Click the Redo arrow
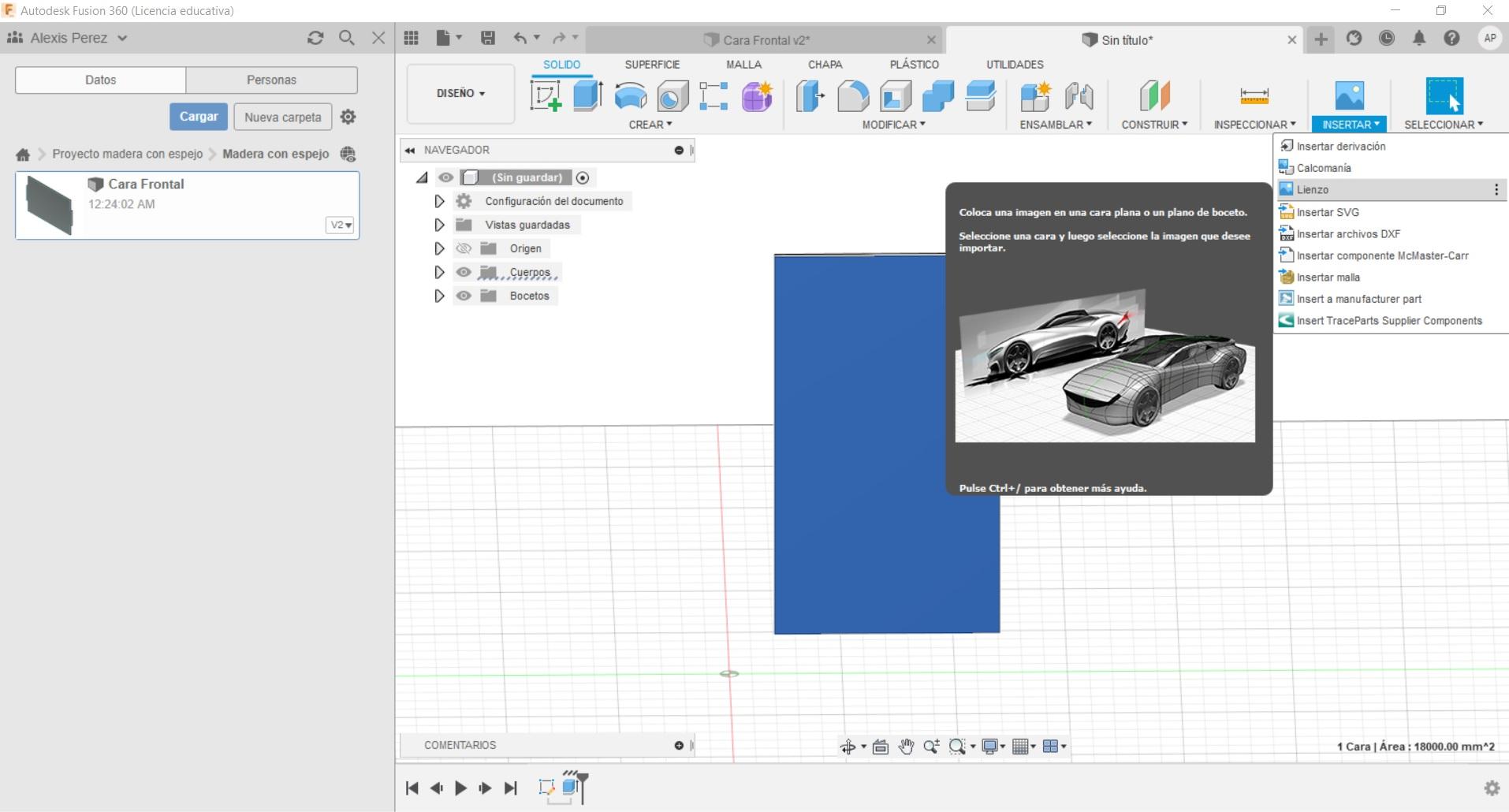Viewport: 1509px width, 812px height. pyautogui.click(x=559, y=38)
